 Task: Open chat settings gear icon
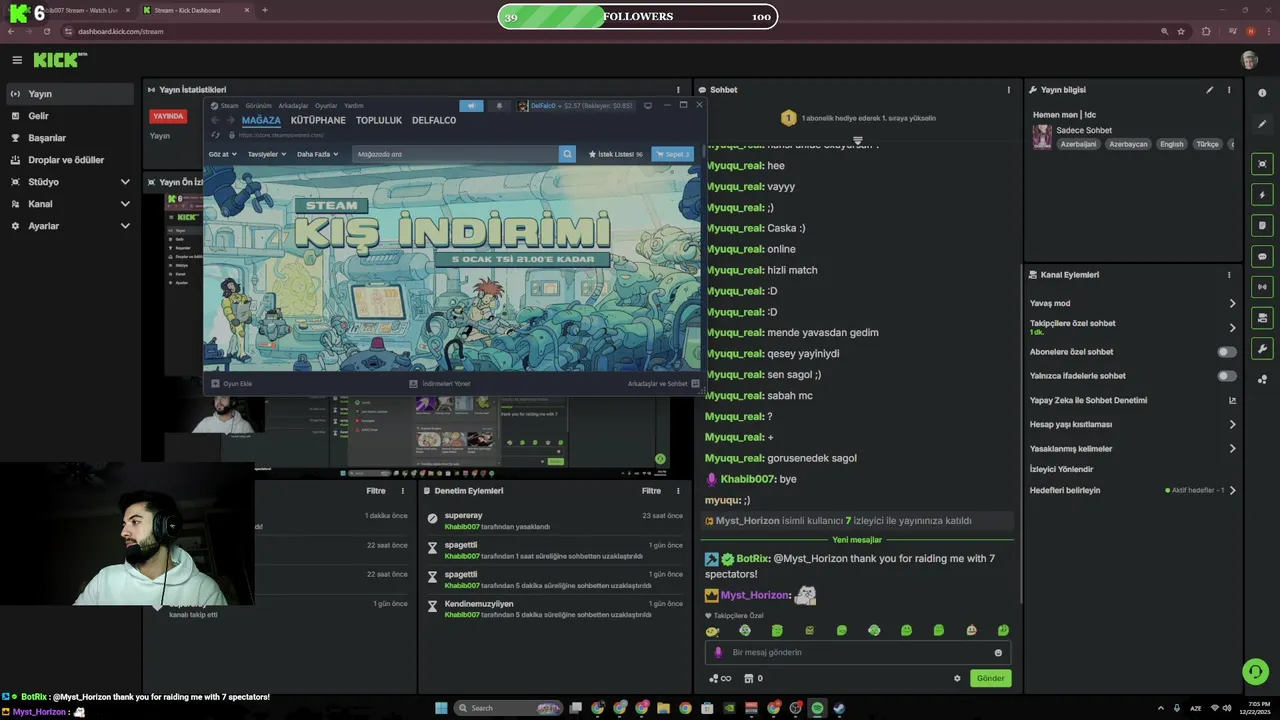pos(957,678)
